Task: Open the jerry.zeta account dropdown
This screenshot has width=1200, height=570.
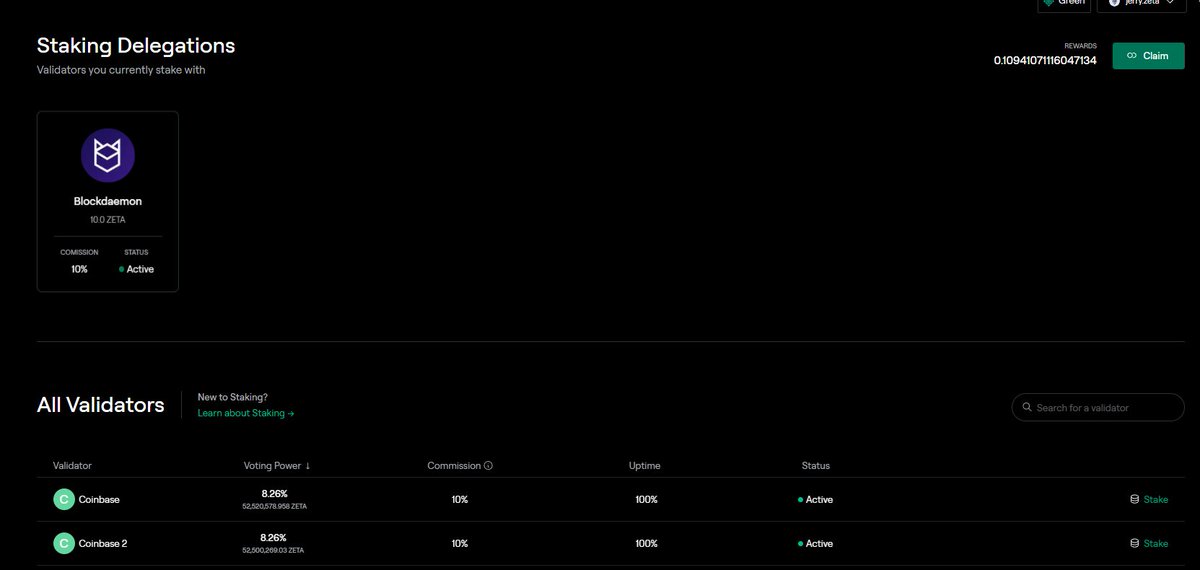Action: (x=1141, y=3)
